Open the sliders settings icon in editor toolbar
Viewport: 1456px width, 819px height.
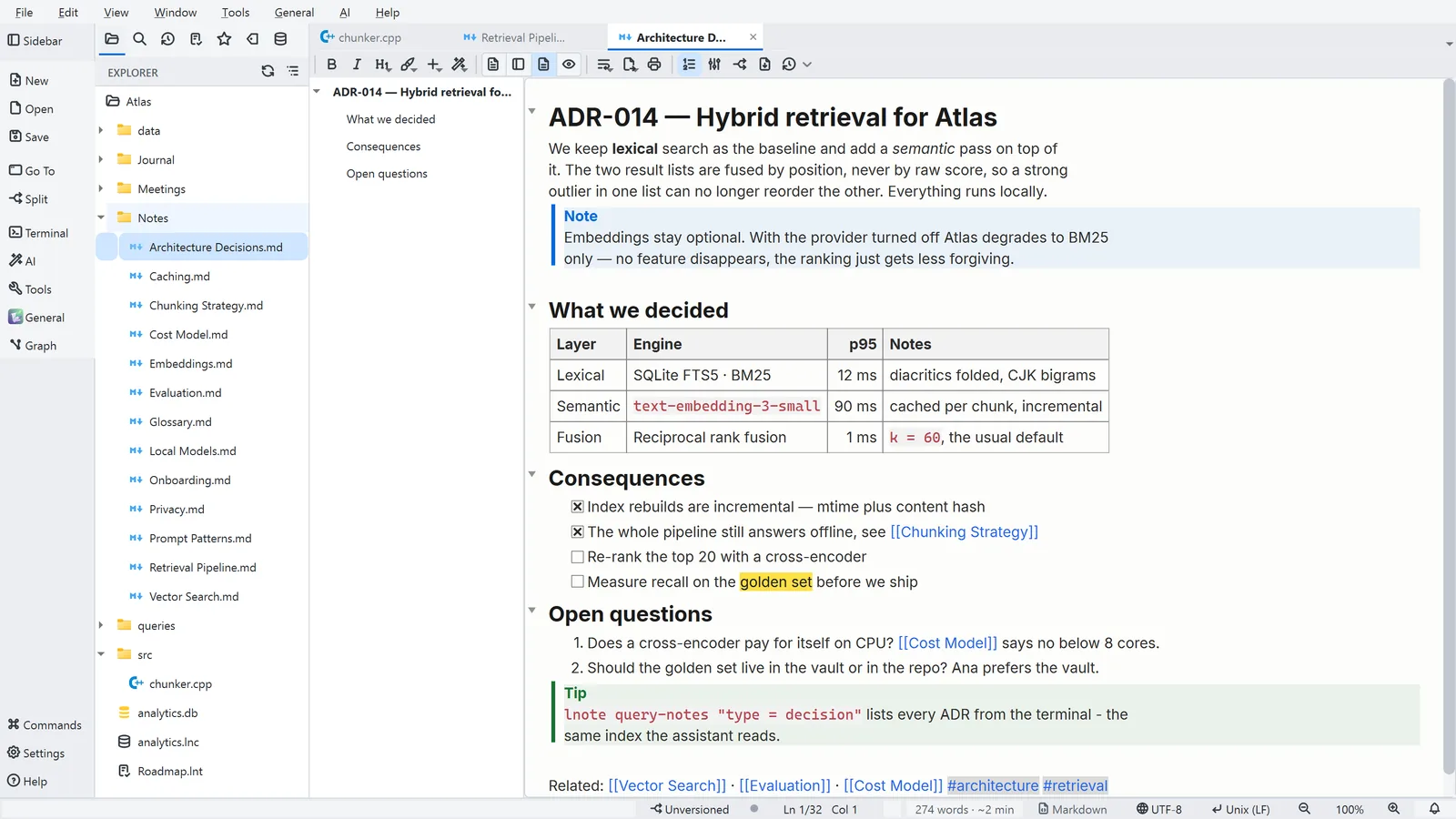click(x=714, y=65)
